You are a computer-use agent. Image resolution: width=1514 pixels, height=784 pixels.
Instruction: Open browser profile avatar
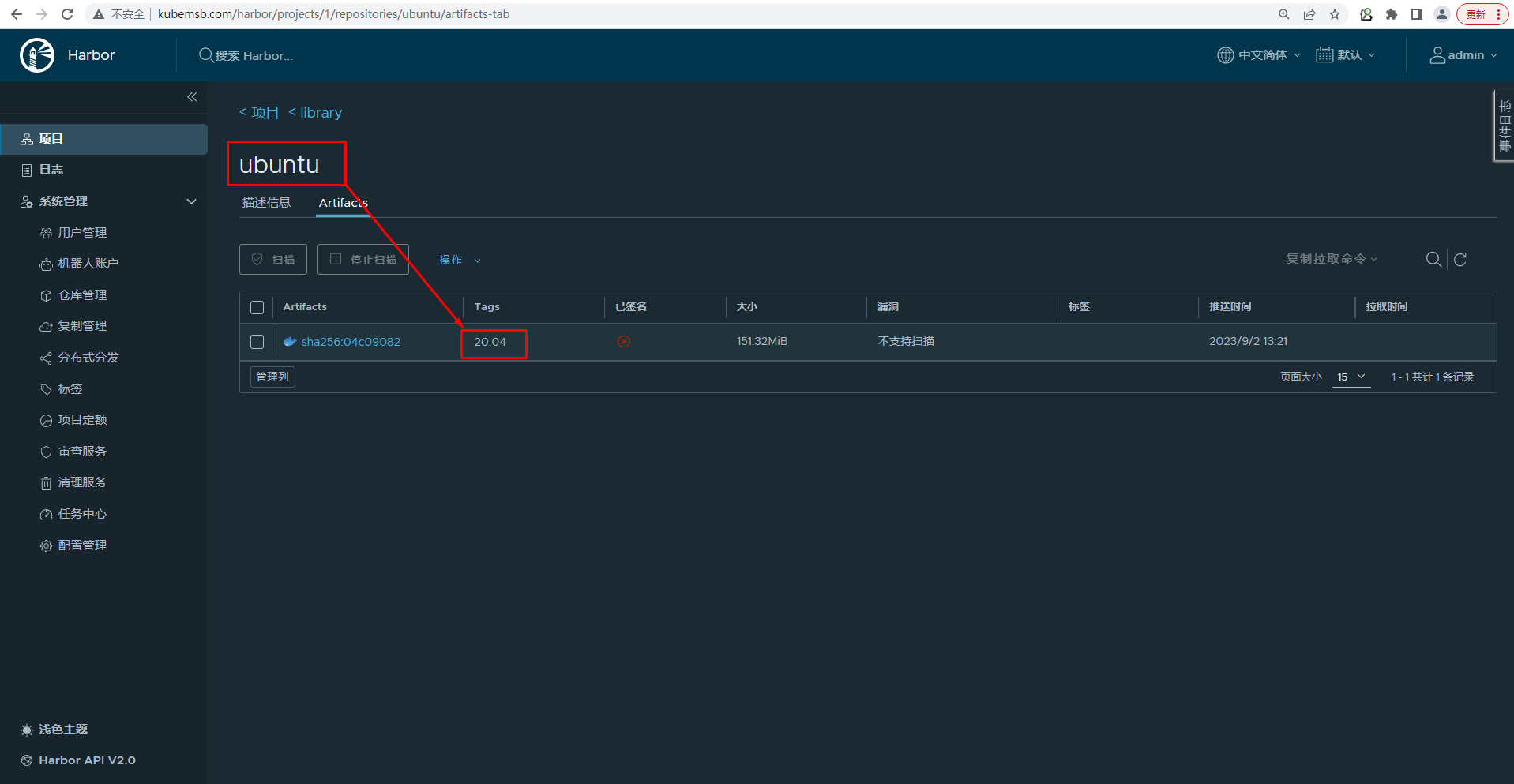point(1442,14)
